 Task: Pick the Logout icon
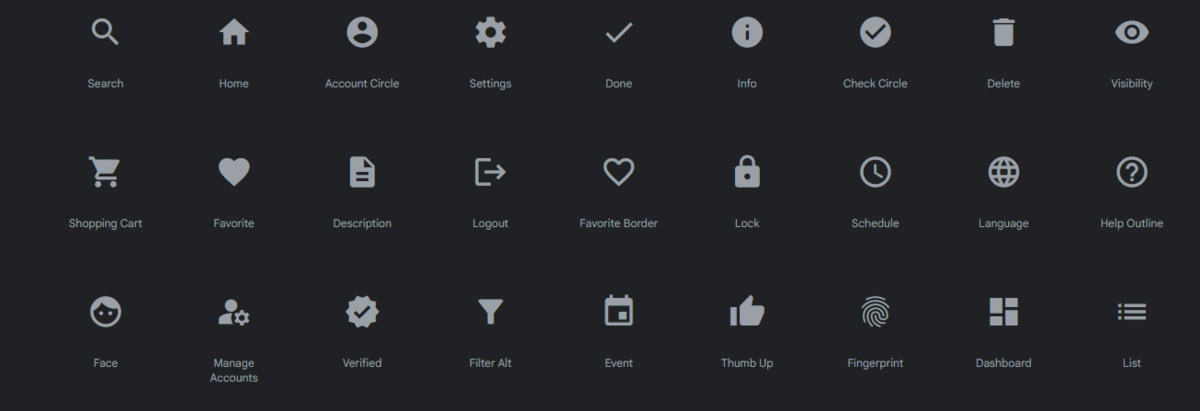490,172
